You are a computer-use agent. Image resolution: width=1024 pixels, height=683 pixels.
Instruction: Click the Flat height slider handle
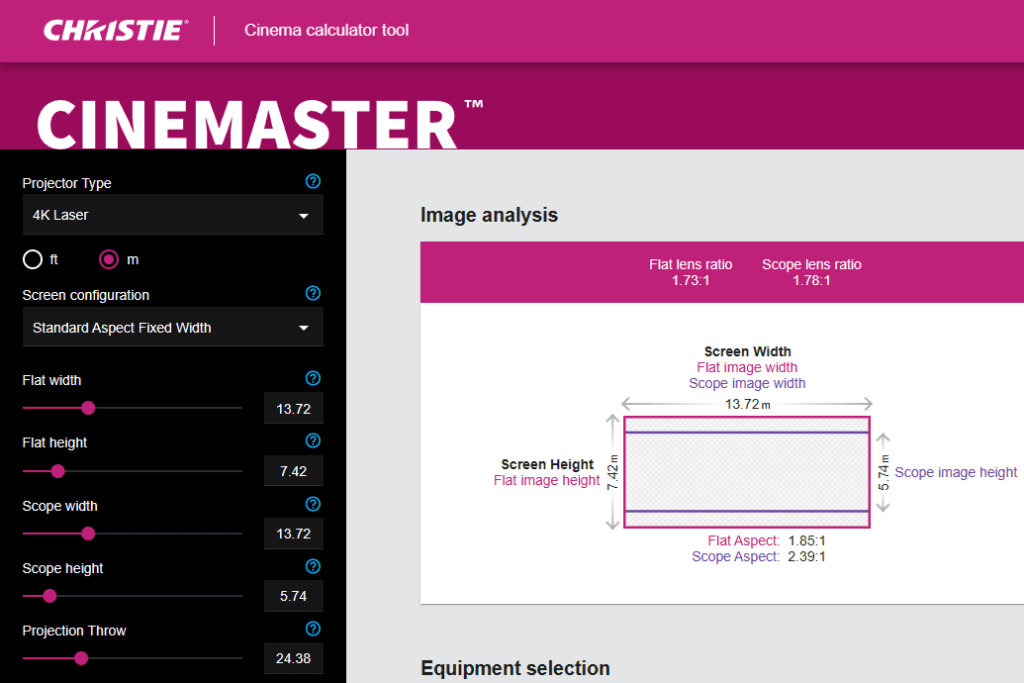[58, 471]
